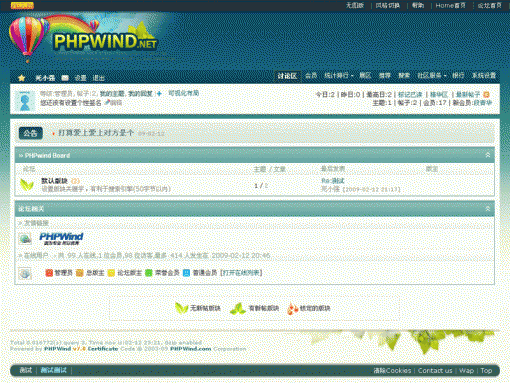Click the orange RSS feed icon
Screen dimensions: 510x383
click(486, 95)
